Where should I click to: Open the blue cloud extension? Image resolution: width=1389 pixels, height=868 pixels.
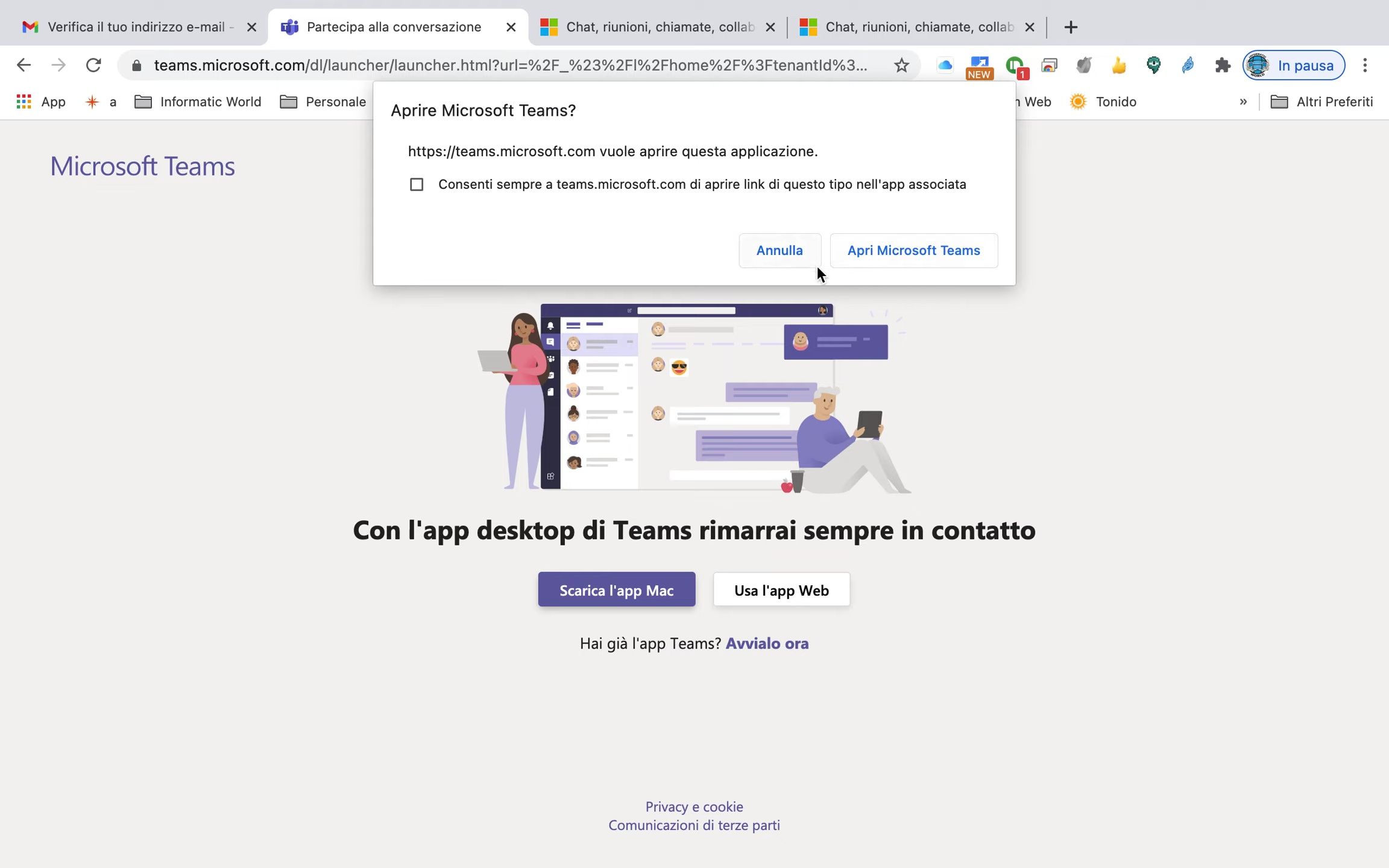[x=945, y=65]
